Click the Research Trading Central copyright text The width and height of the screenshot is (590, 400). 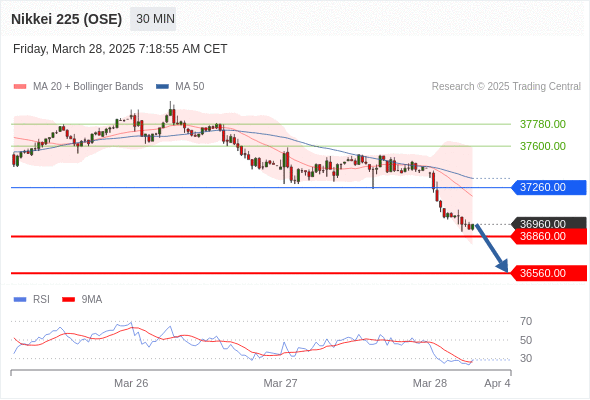506,87
